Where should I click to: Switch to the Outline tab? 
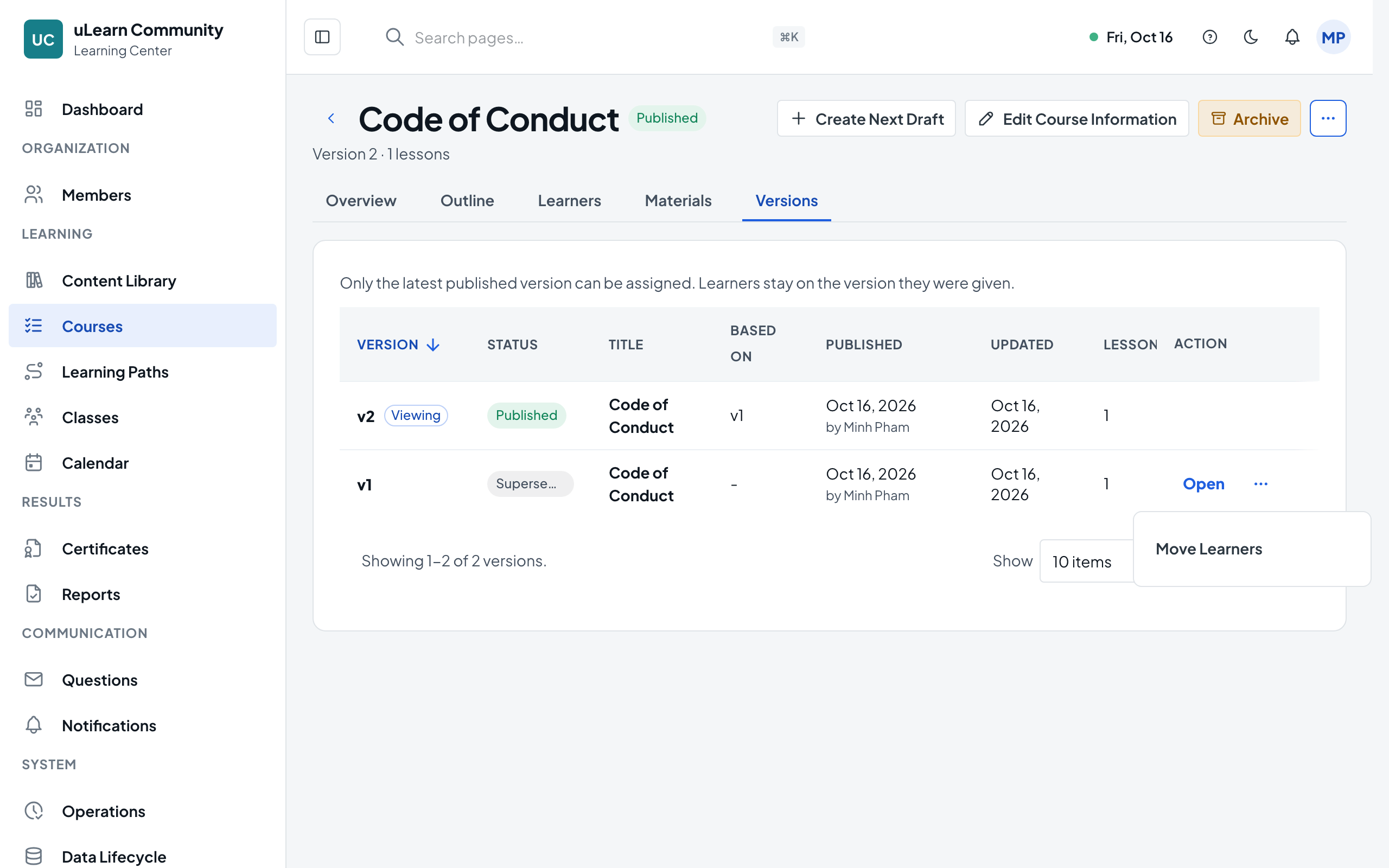pyautogui.click(x=467, y=201)
